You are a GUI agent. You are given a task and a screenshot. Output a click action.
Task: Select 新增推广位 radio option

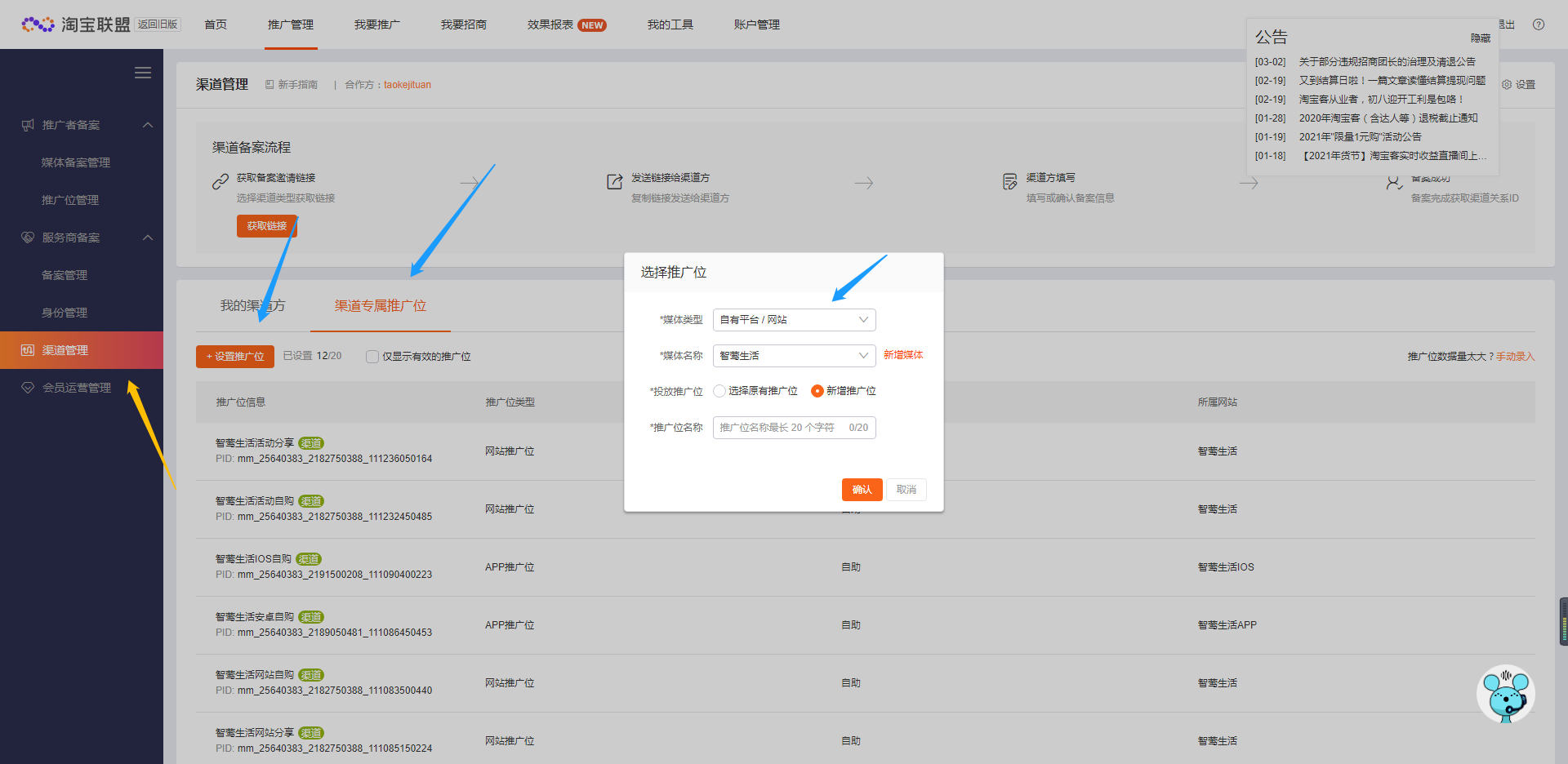[817, 391]
